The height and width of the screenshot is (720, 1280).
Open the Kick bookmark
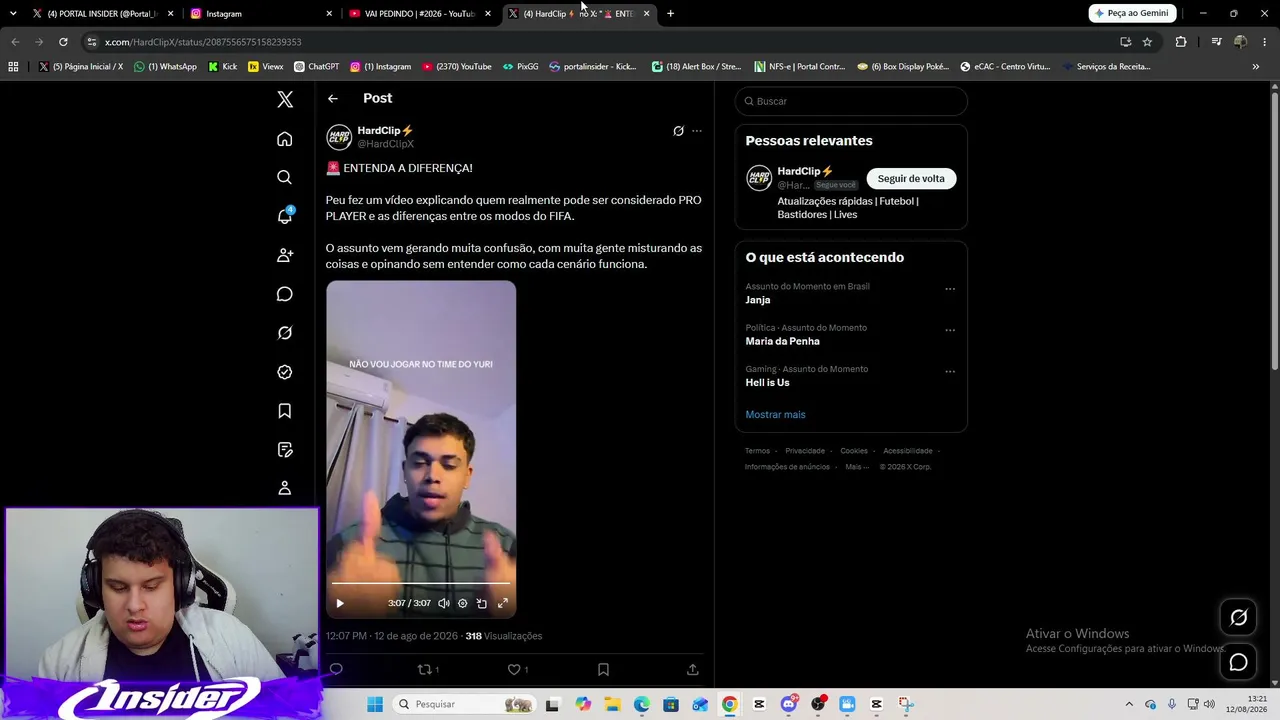click(x=222, y=67)
